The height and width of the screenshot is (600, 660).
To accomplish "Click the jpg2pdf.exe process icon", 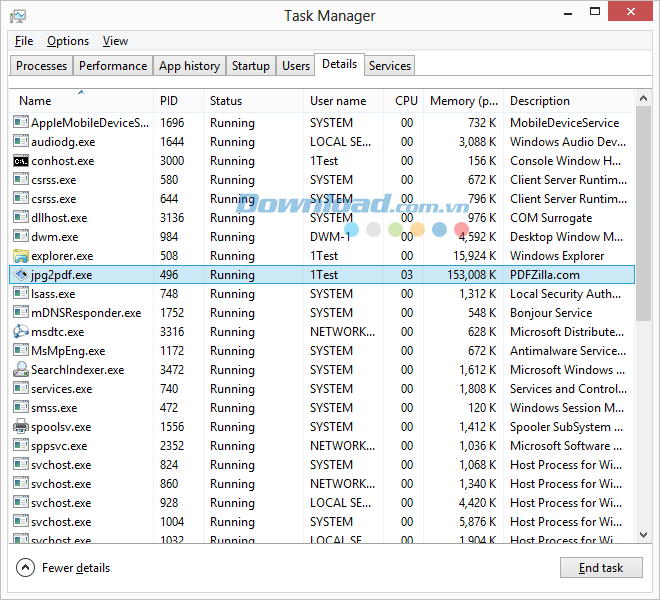I will click(x=21, y=275).
